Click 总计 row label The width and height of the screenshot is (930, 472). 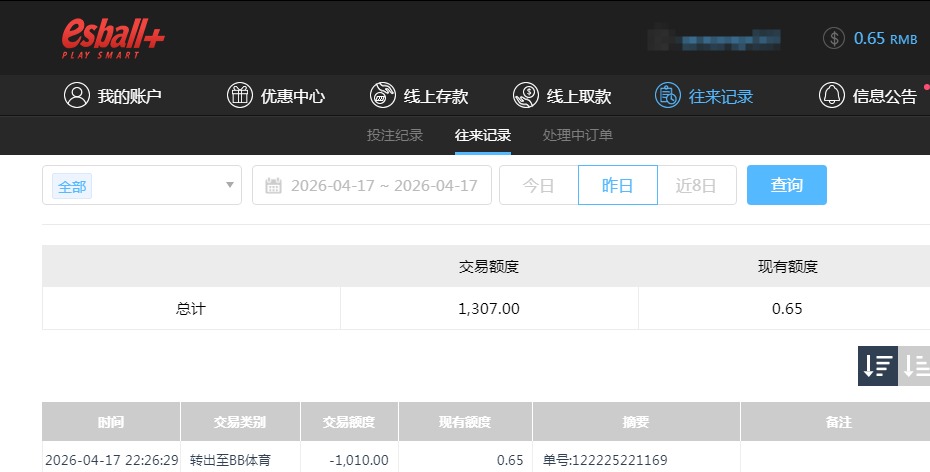point(190,308)
